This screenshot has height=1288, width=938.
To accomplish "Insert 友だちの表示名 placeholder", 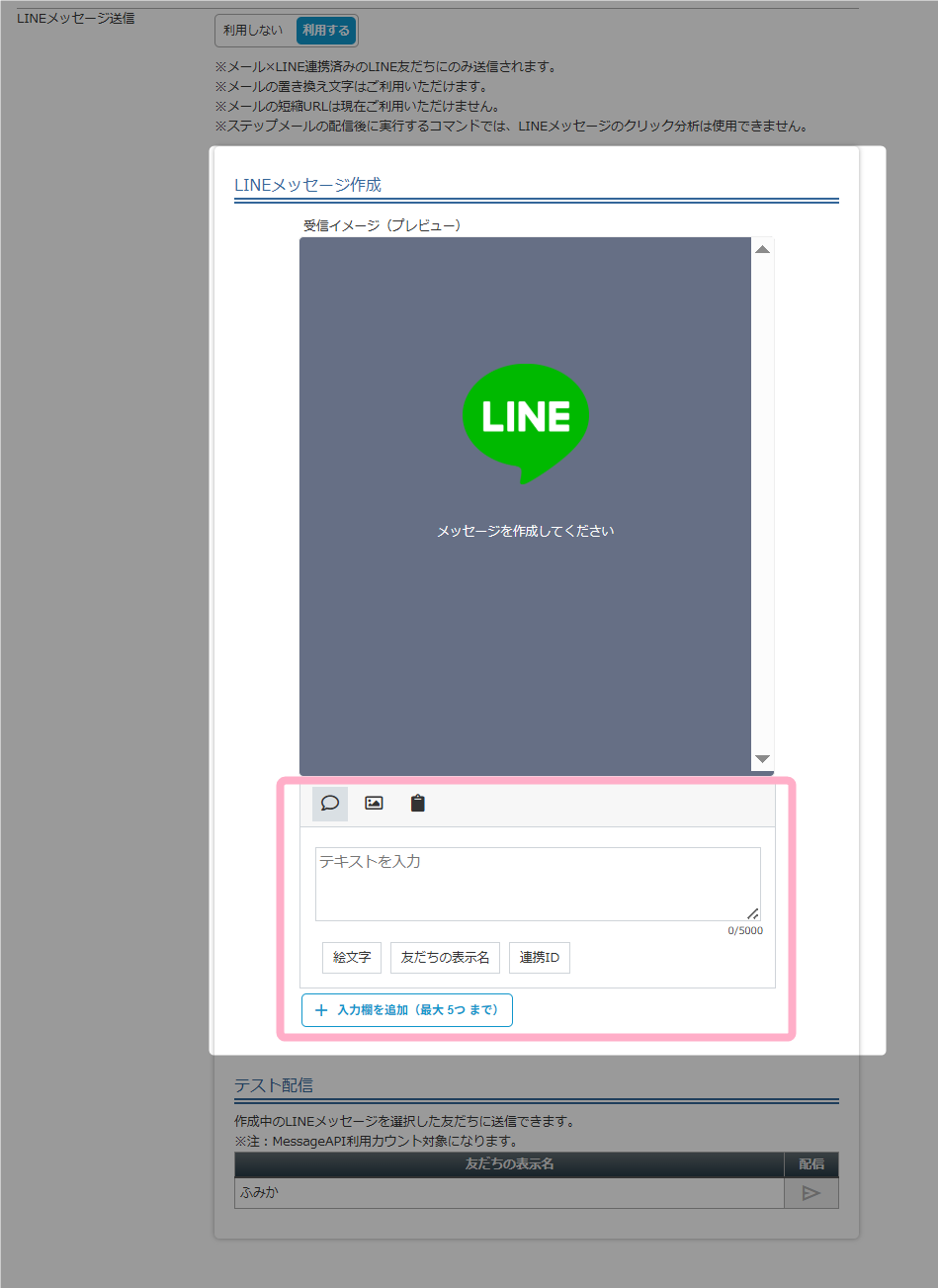I will (x=445, y=958).
